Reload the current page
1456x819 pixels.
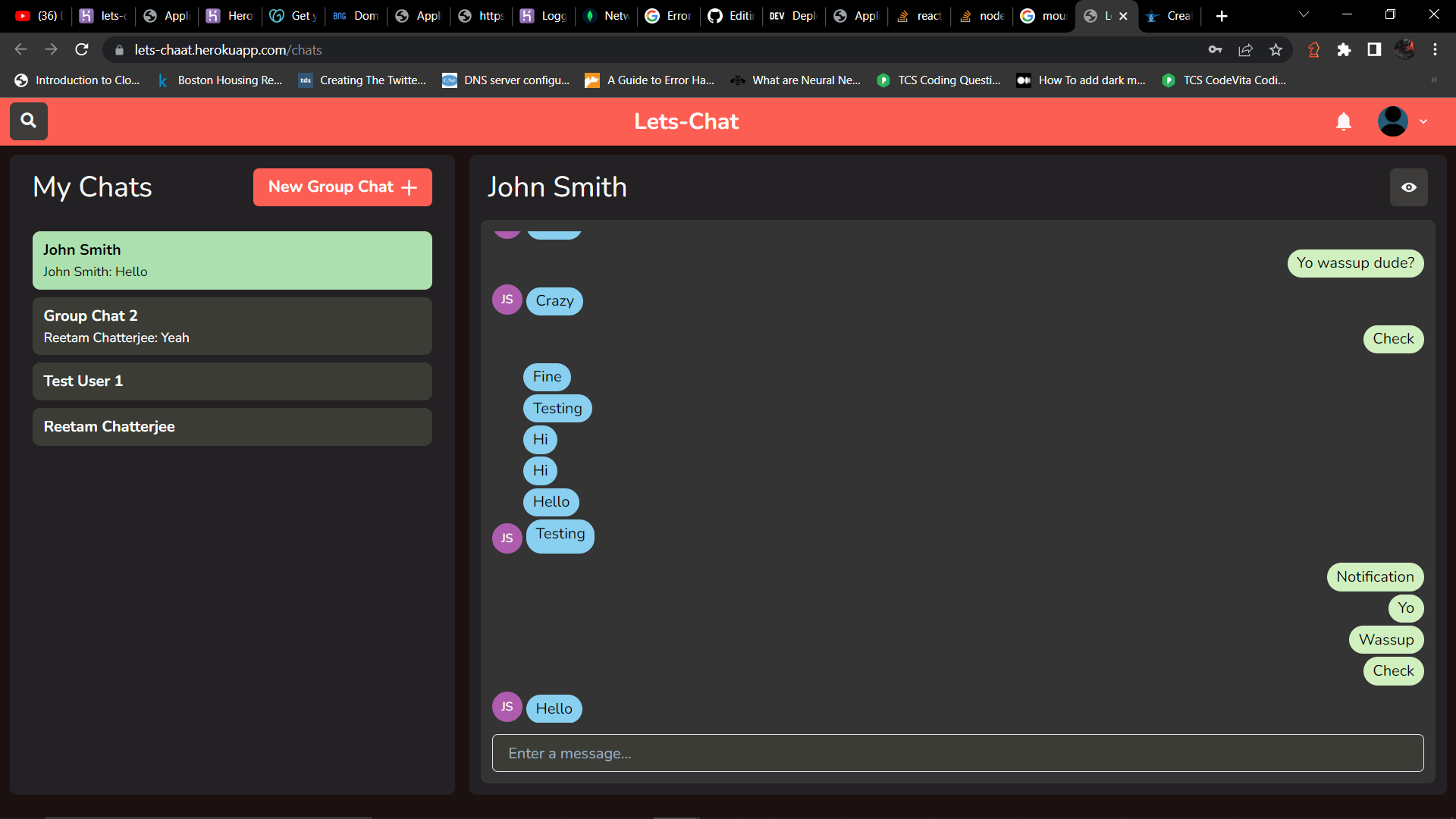click(x=82, y=50)
